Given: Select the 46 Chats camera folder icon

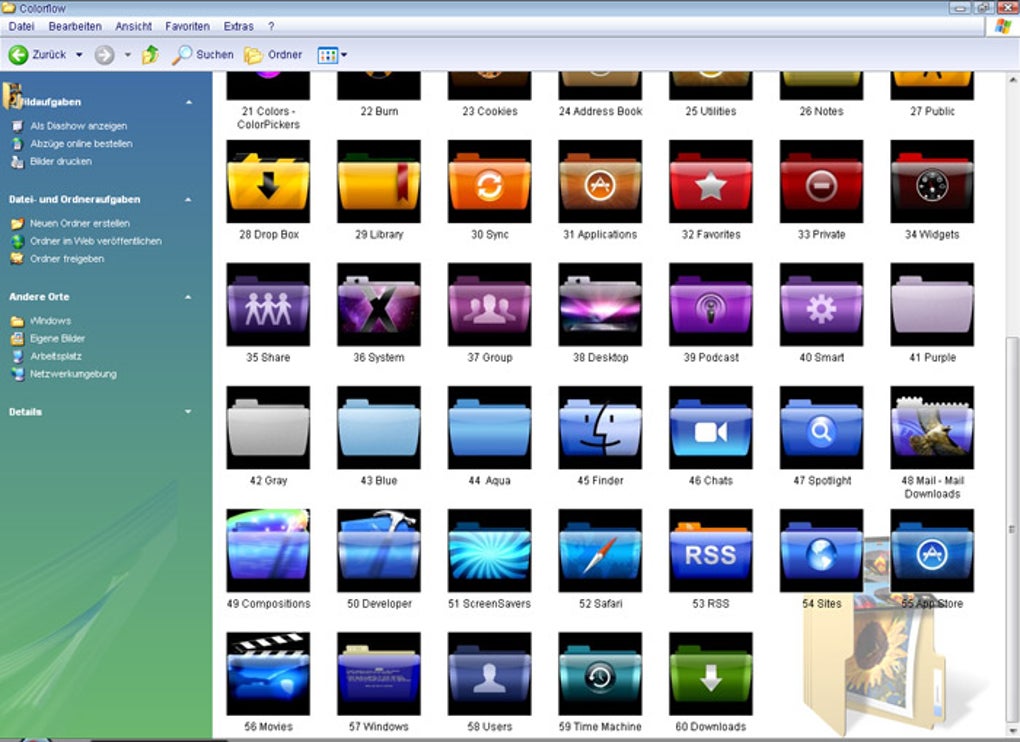Looking at the screenshot, I should coord(710,427).
